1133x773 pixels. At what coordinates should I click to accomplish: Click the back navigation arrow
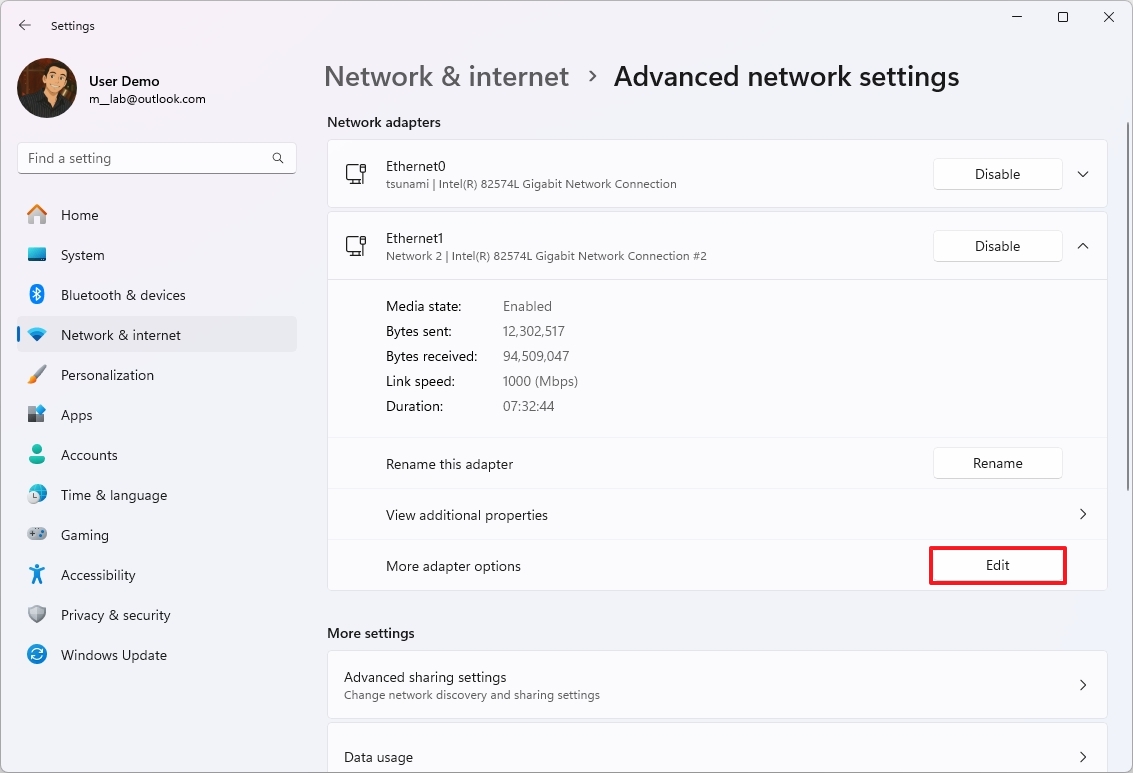24,25
